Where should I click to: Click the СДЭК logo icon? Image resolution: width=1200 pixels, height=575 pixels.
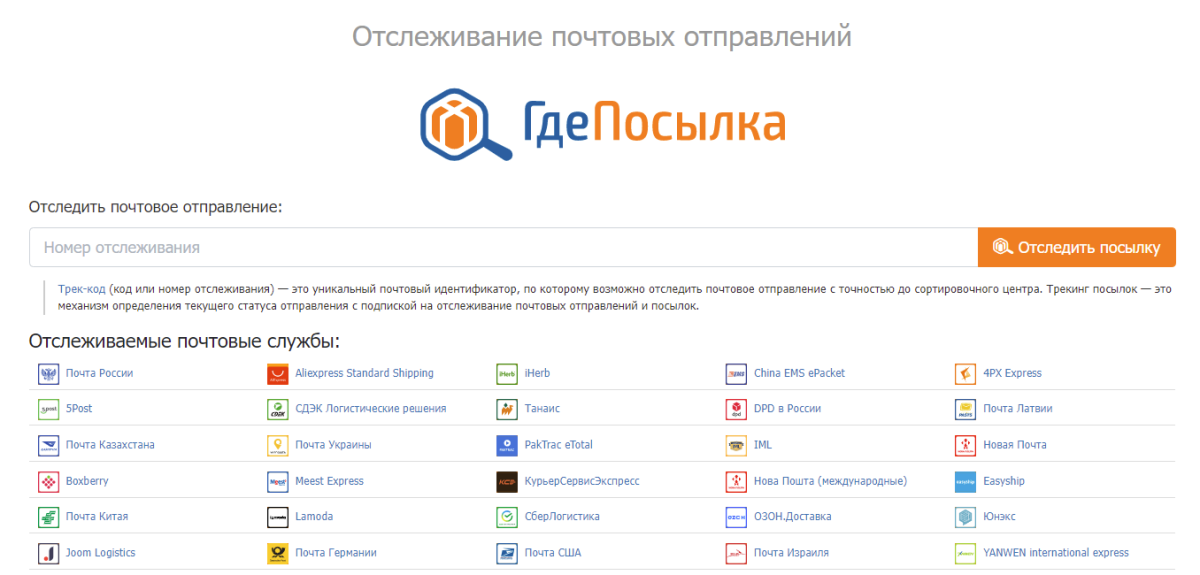278,409
